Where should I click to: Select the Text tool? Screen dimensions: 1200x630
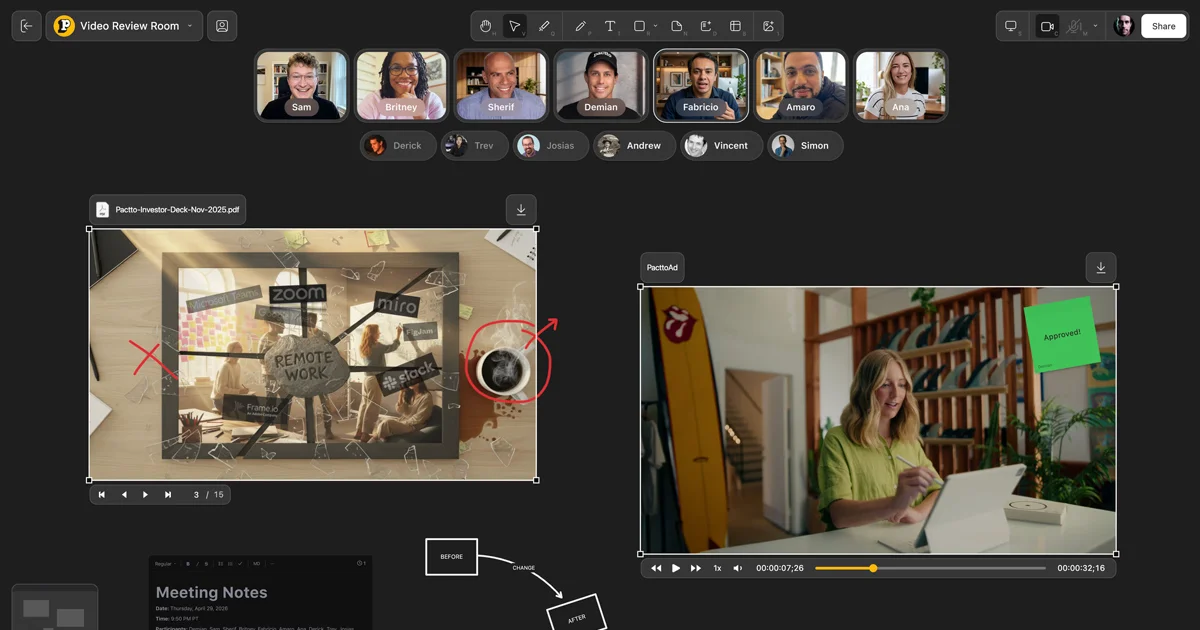click(x=610, y=26)
